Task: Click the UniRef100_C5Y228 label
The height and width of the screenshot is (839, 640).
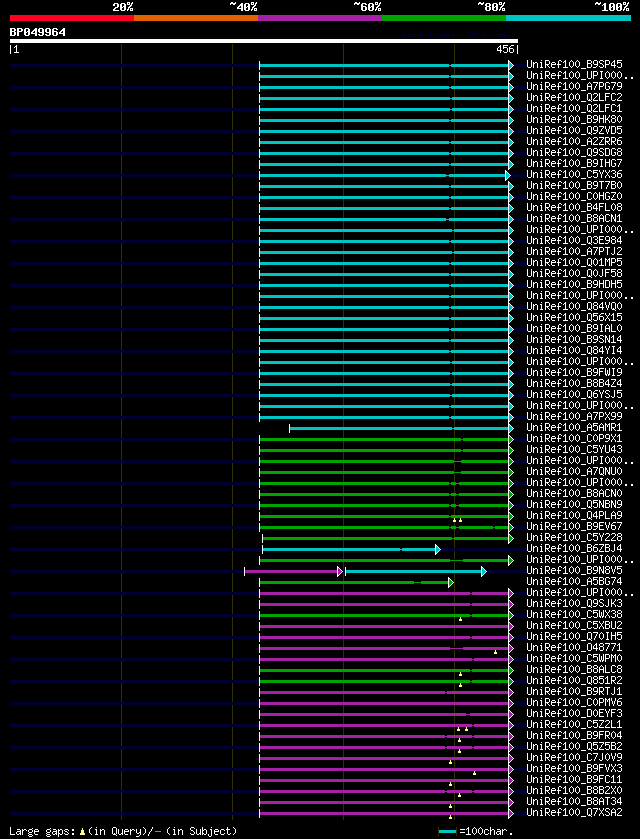Action: [x=574, y=537]
